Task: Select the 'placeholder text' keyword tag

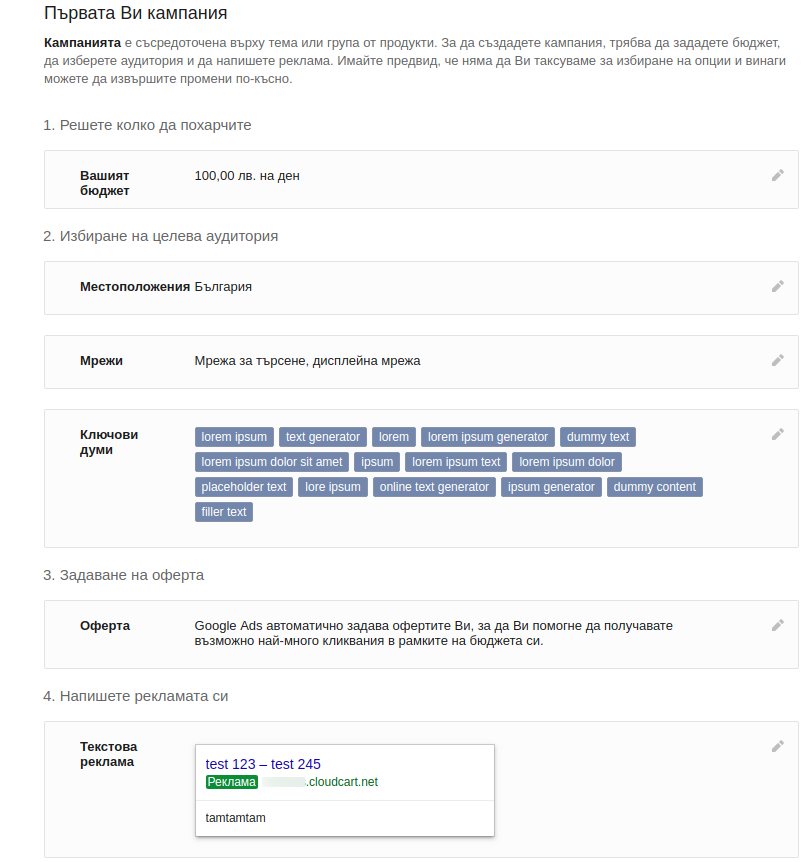Action: click(244, 487)
